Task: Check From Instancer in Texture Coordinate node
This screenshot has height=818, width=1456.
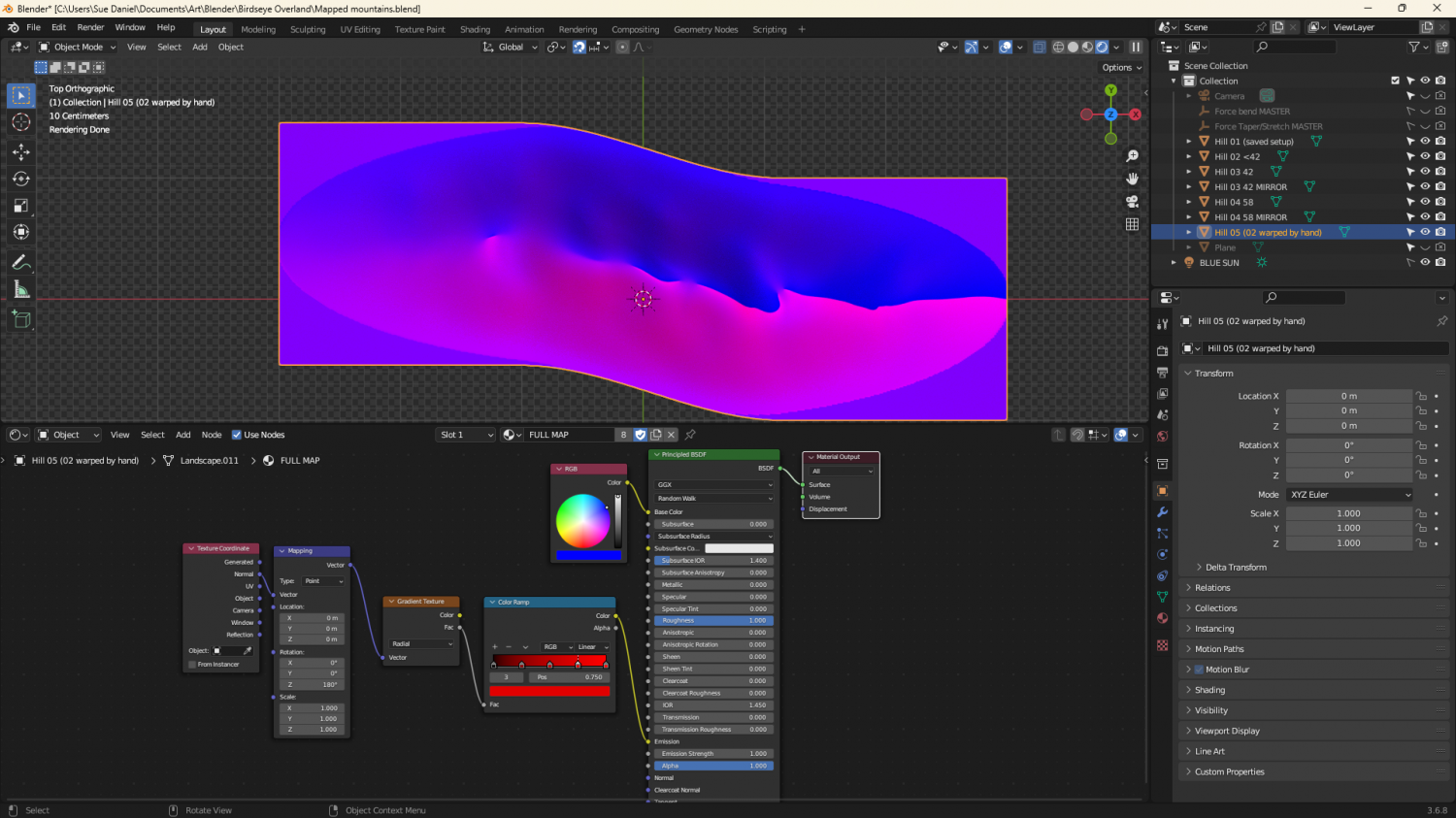Action: click(x=192, y=665)
